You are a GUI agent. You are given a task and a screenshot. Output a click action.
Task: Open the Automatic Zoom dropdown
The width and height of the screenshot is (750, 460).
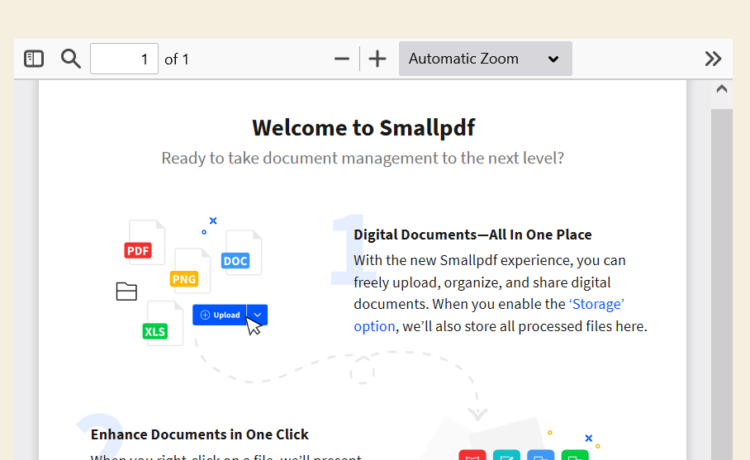[485, 58]
